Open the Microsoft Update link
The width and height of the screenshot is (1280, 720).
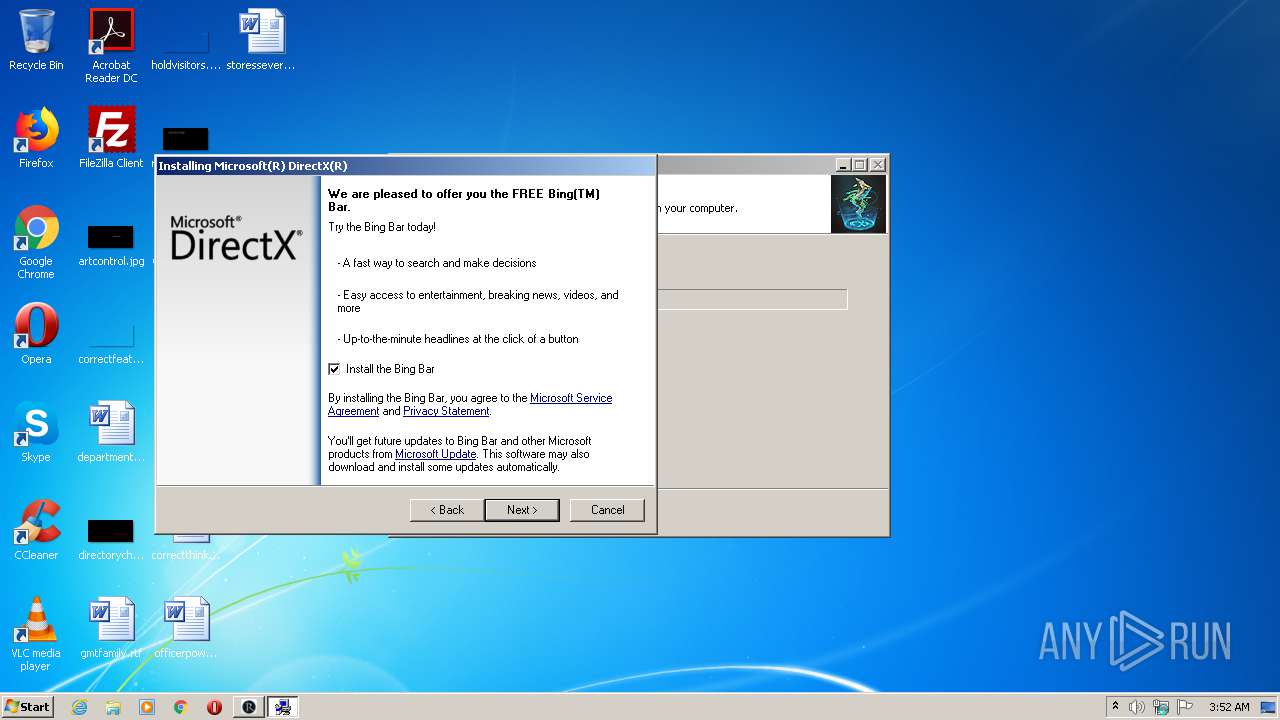point(436,454)
